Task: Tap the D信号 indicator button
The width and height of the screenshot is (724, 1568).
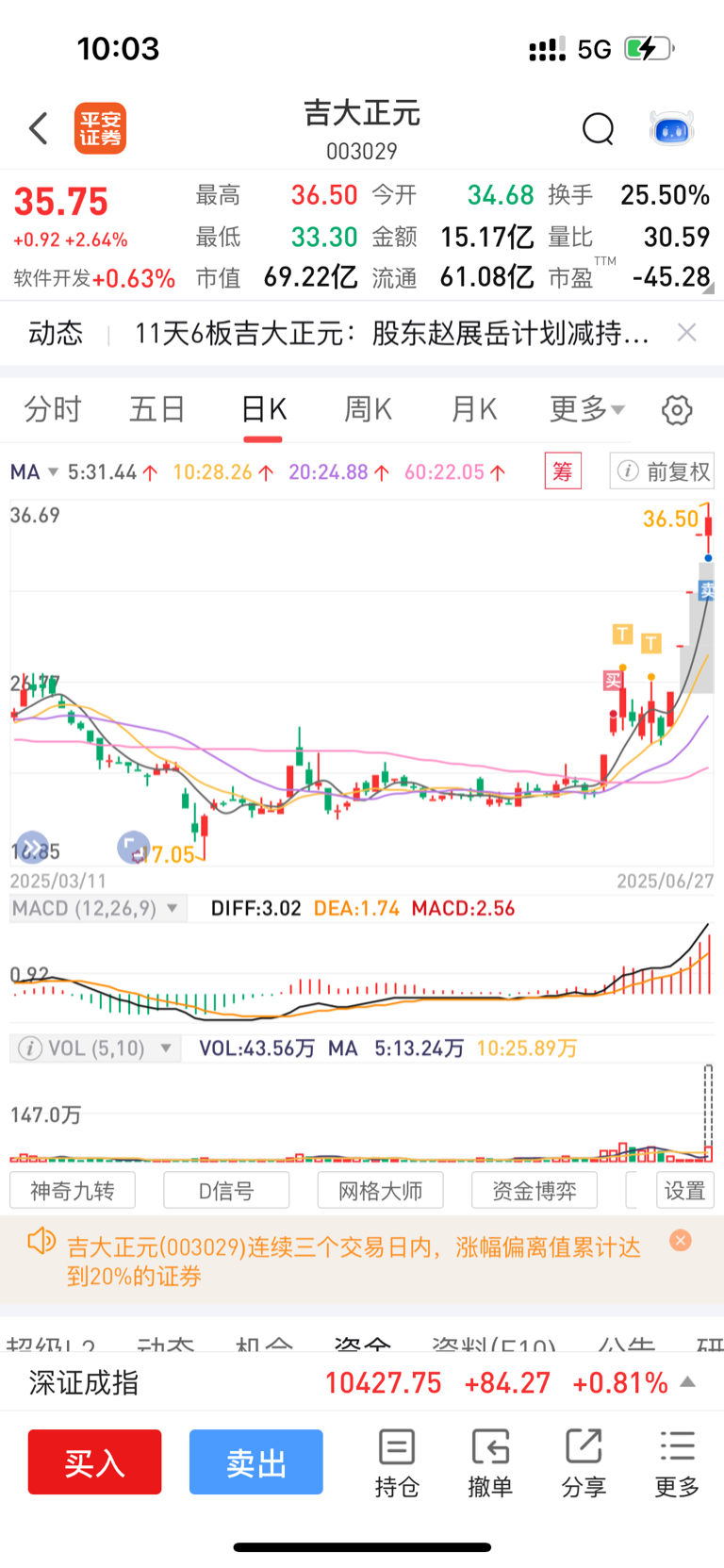Action: [226, 1191]
